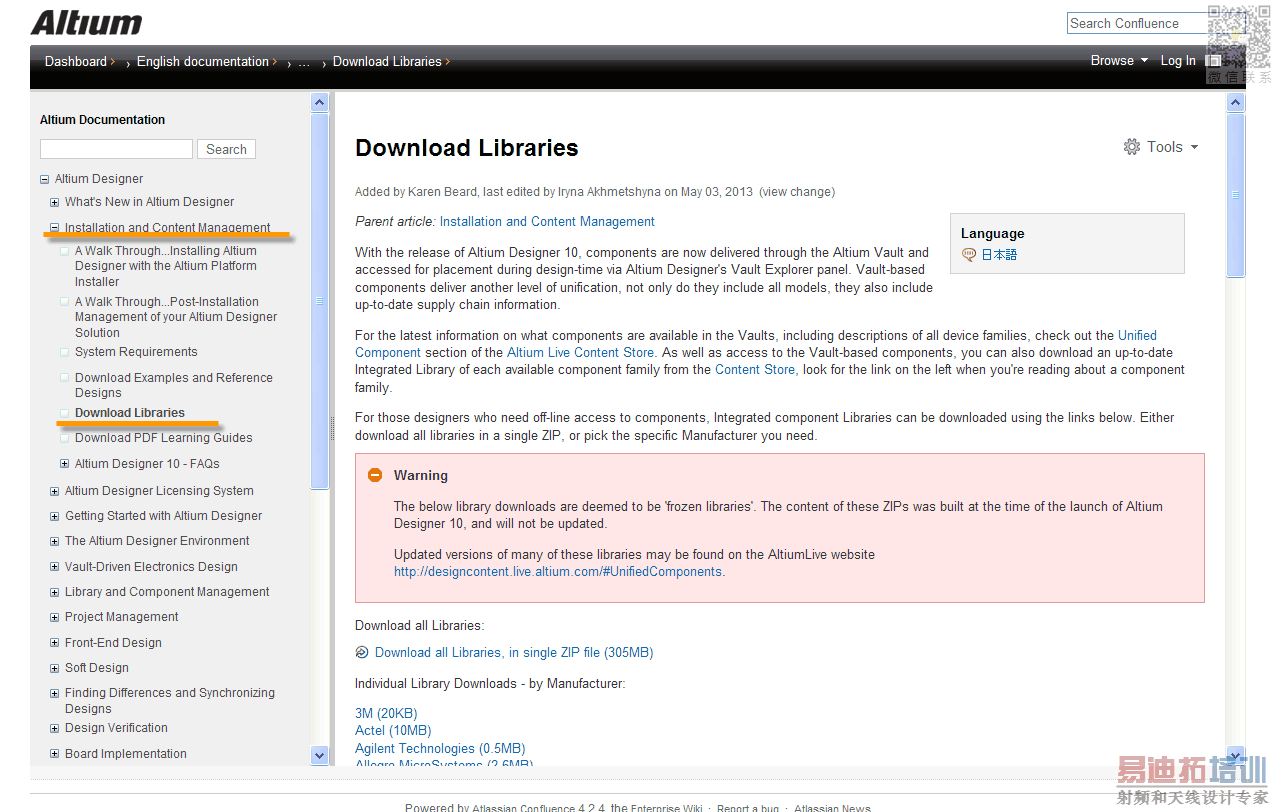Click the Content Store link

tap(755, 370)
